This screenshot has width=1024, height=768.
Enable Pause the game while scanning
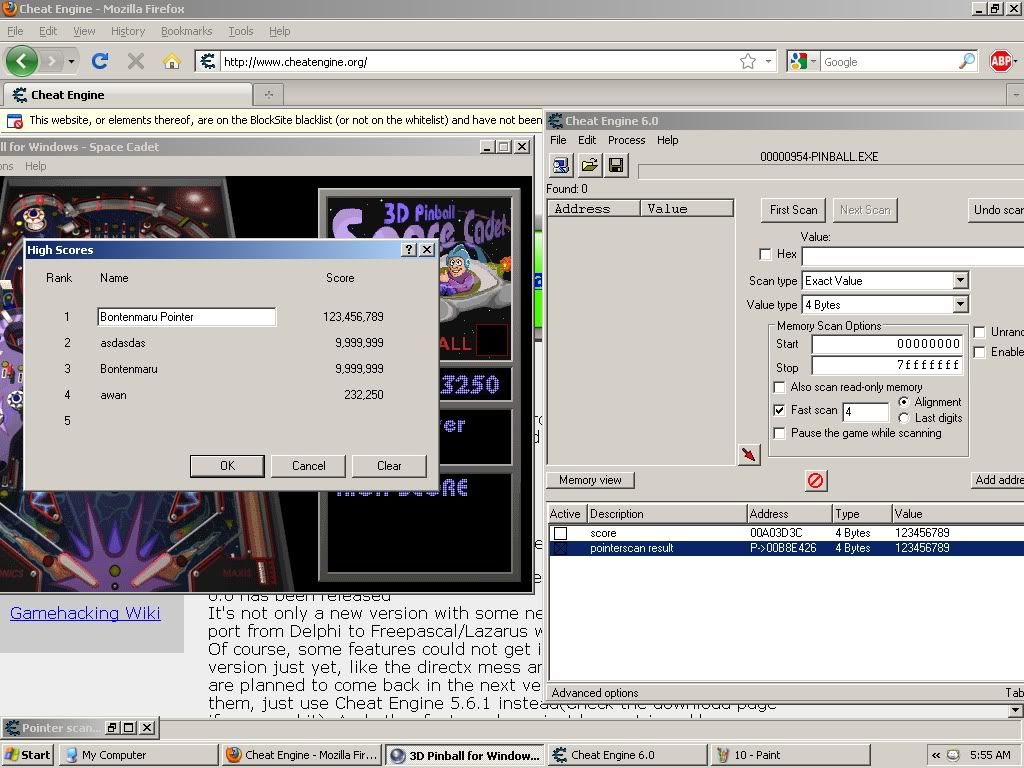pos(779,433)
